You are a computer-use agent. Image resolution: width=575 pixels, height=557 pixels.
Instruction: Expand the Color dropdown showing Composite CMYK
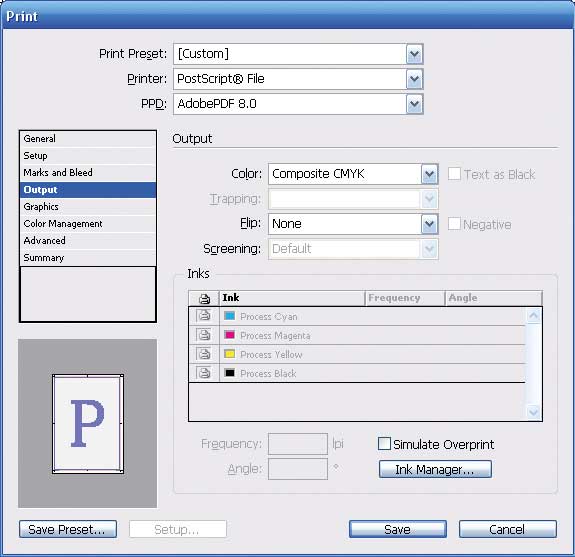pyautogui.click(x=429, y=174)
